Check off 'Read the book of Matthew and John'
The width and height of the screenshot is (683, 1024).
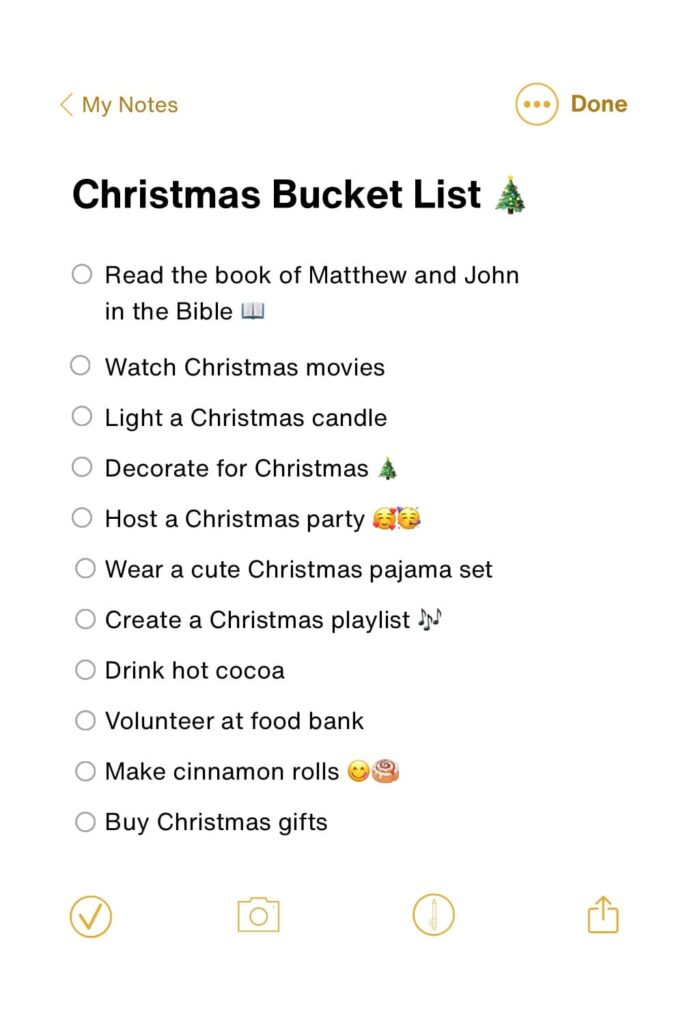tap(81, 273)
